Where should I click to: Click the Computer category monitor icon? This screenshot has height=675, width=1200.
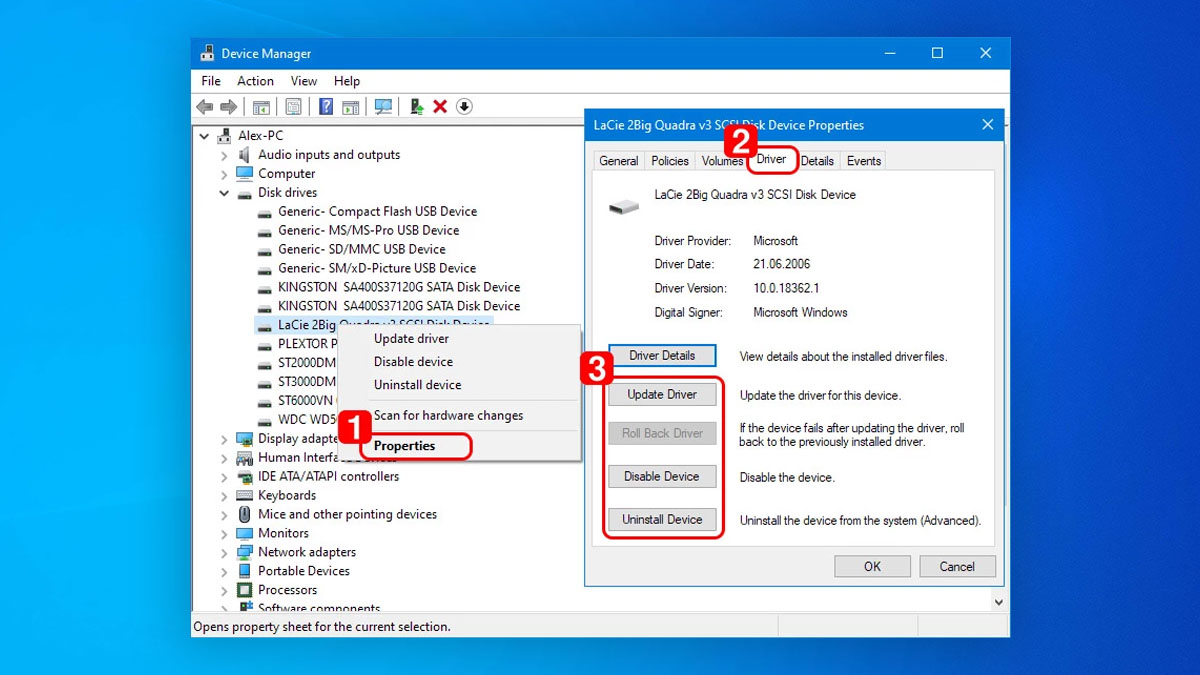(x=244, y=174)
